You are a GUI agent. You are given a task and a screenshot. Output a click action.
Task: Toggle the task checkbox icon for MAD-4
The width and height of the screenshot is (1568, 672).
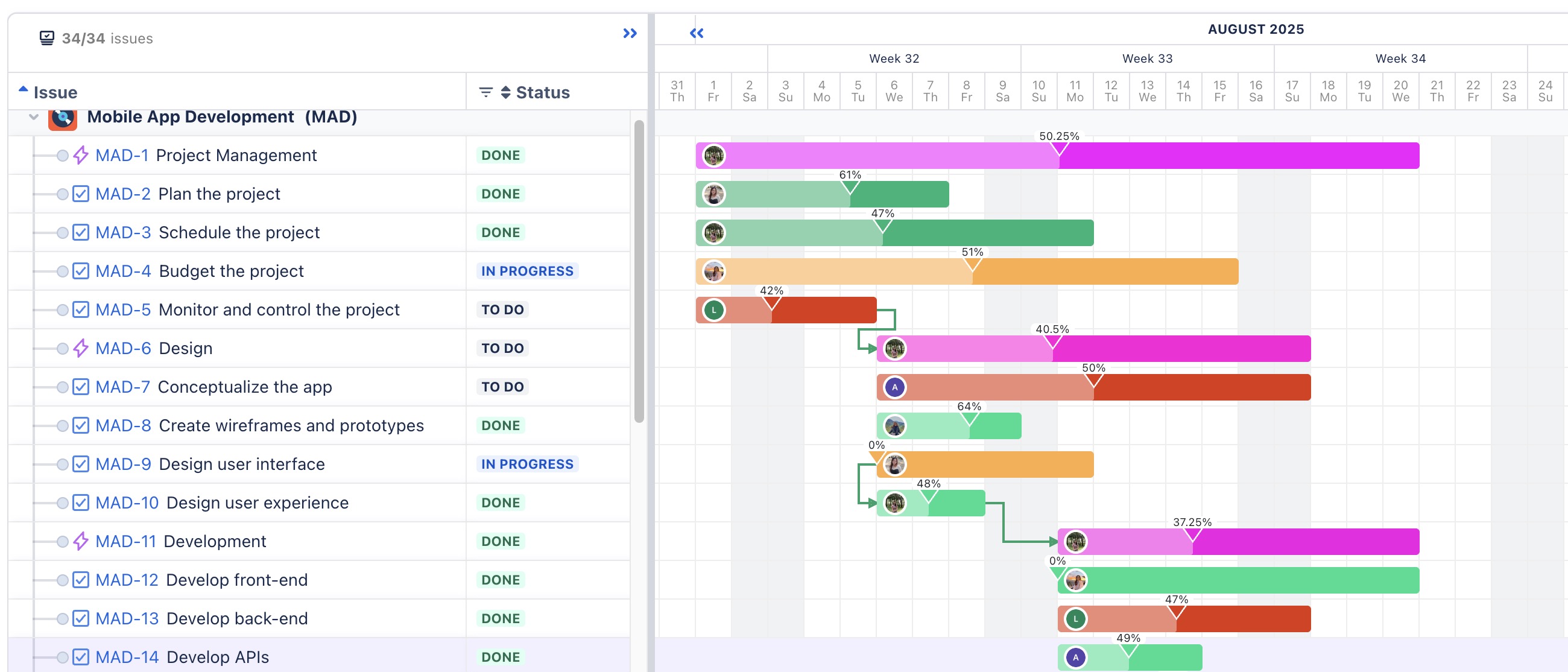[81, 271]
